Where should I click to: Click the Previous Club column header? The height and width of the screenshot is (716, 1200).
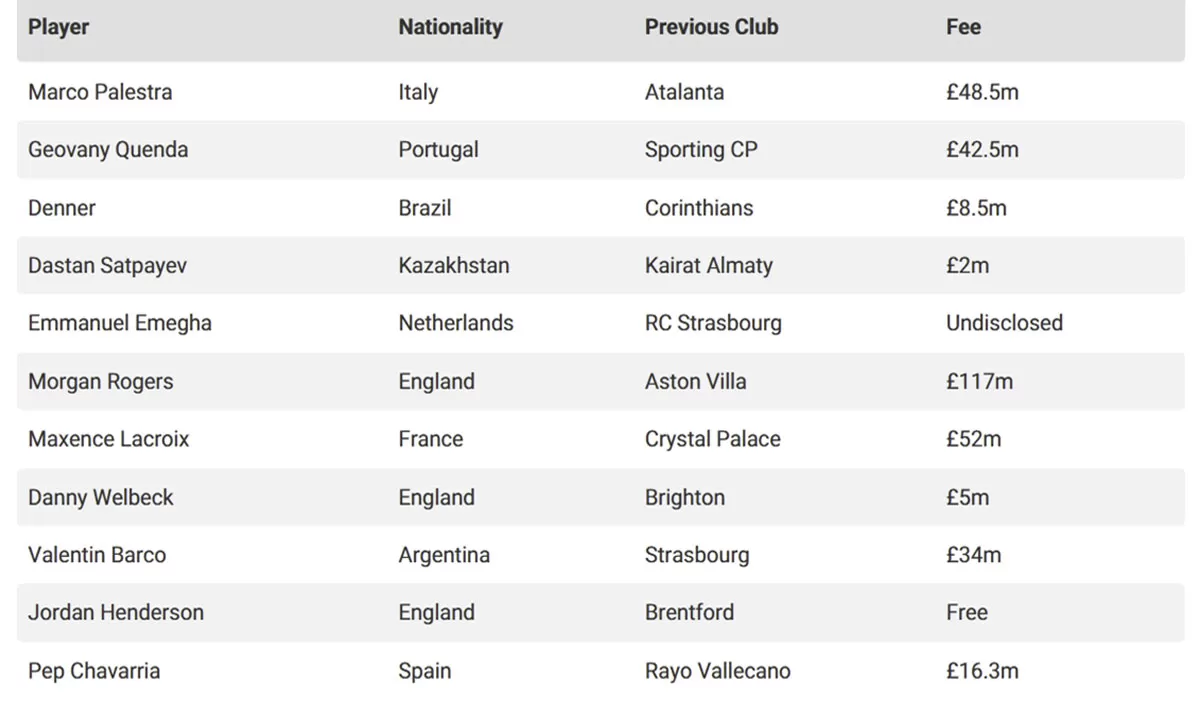tap(711, 27)
